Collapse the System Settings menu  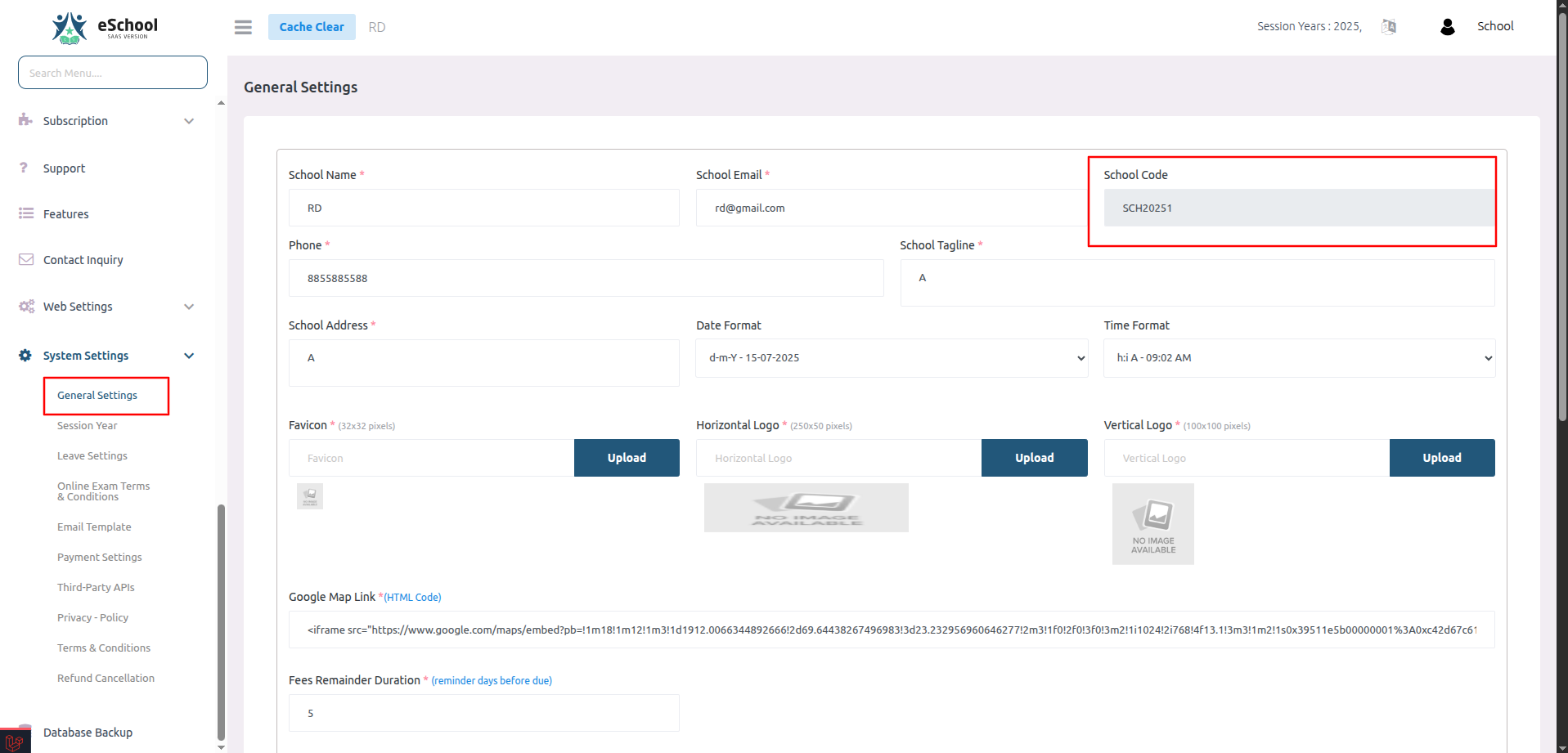[x=86, y=355]
